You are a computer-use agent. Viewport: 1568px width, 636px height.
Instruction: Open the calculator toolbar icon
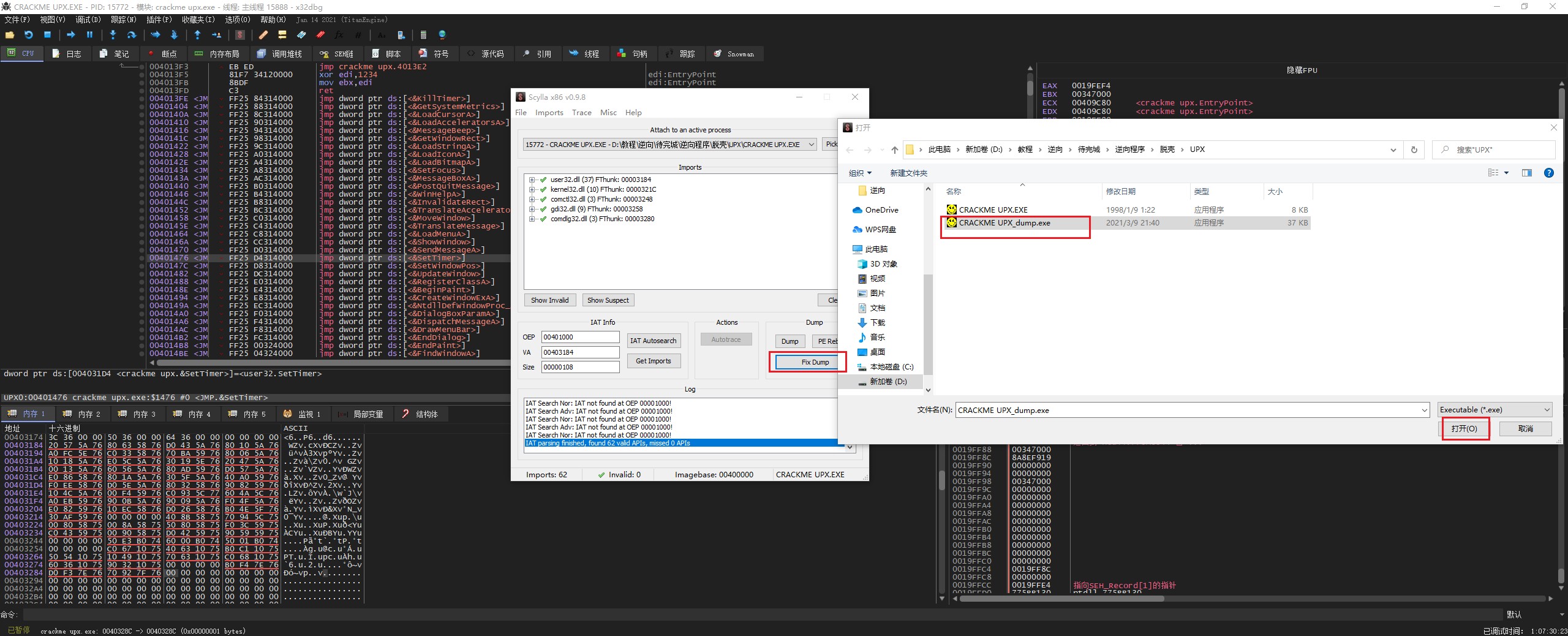pyautogui.click(x=423, y=36)
